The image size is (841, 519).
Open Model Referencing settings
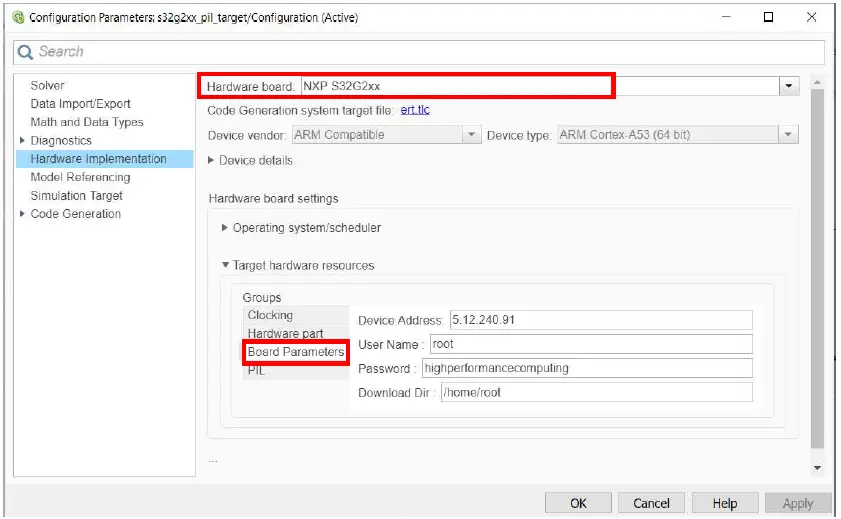click(x=80, y=177)
